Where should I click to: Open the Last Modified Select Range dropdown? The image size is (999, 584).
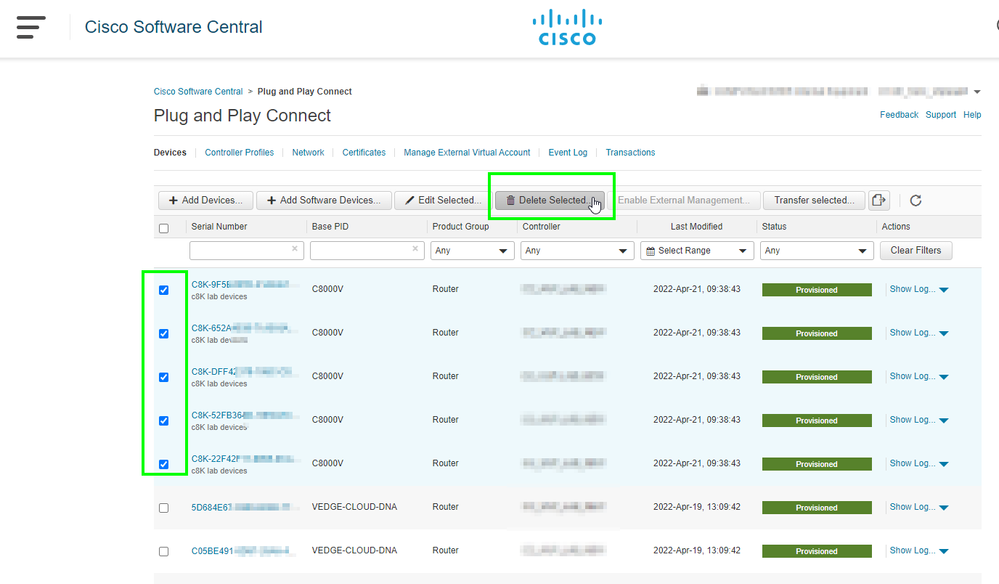pos(697,250)
